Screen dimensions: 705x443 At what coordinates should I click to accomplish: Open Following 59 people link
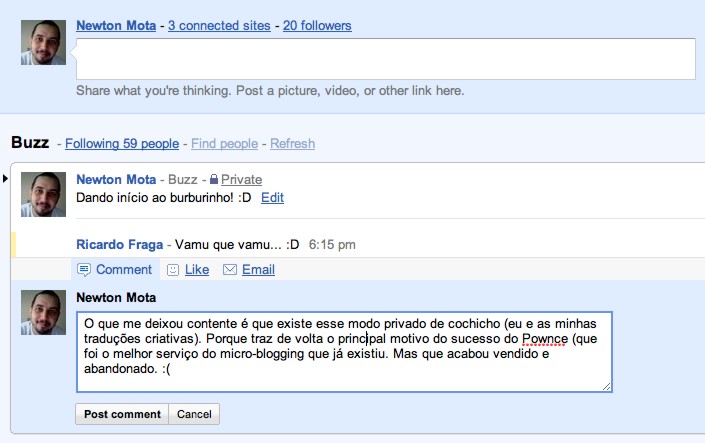122,144
